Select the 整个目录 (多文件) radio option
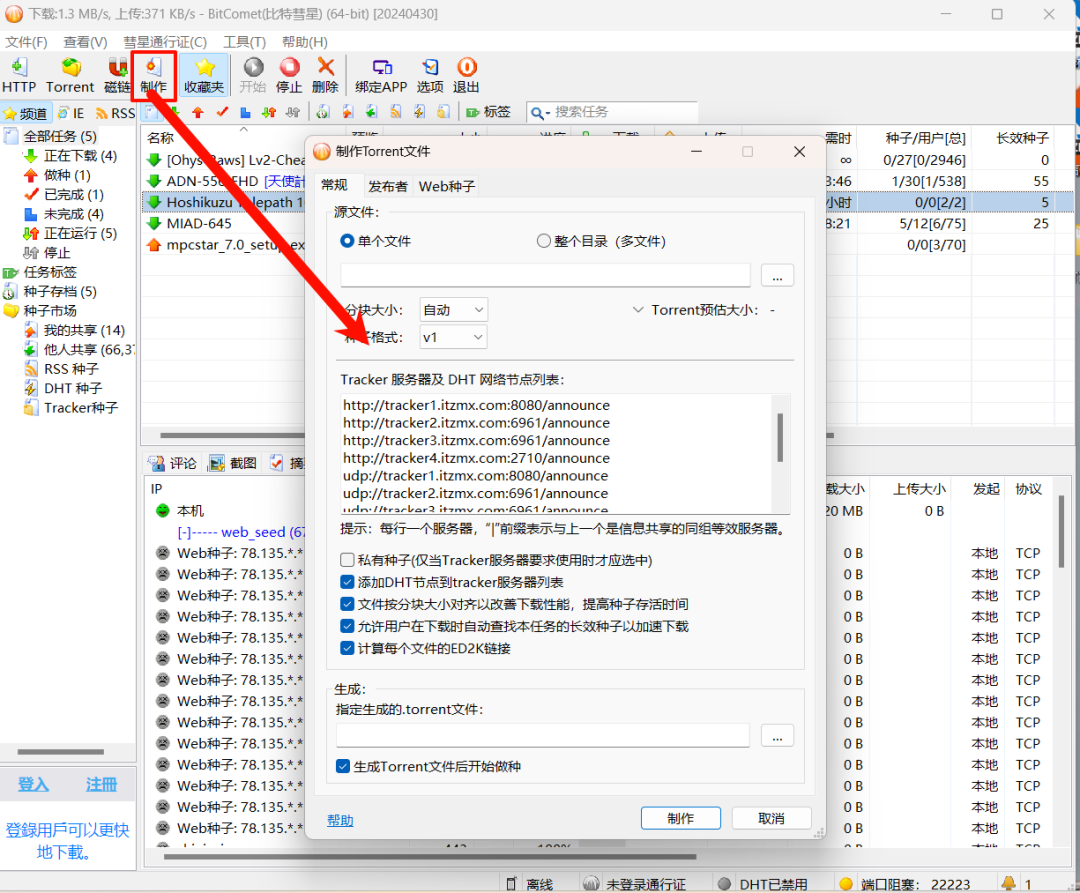The height and width of the screenshot is (893, 1080). [x=601, y=241]
